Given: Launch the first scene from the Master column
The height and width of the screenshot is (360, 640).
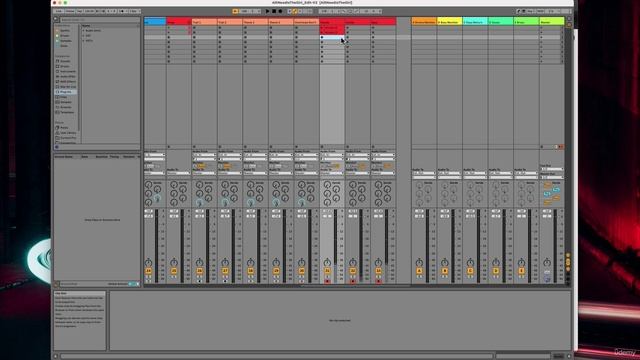Looking at the screenshot, I should click(x=542, y=28).
